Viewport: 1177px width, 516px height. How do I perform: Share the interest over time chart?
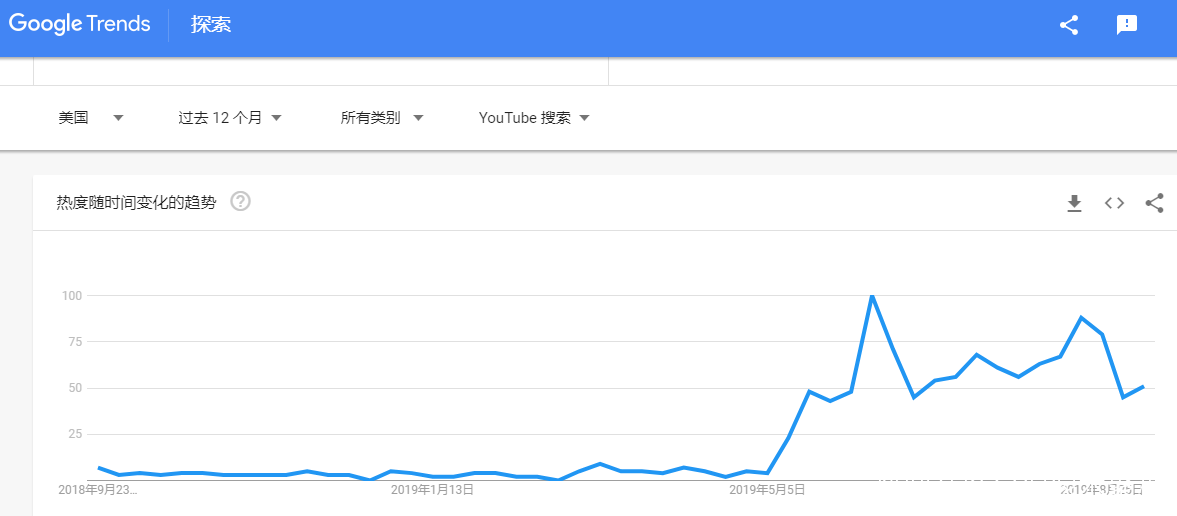[1154, 204]
